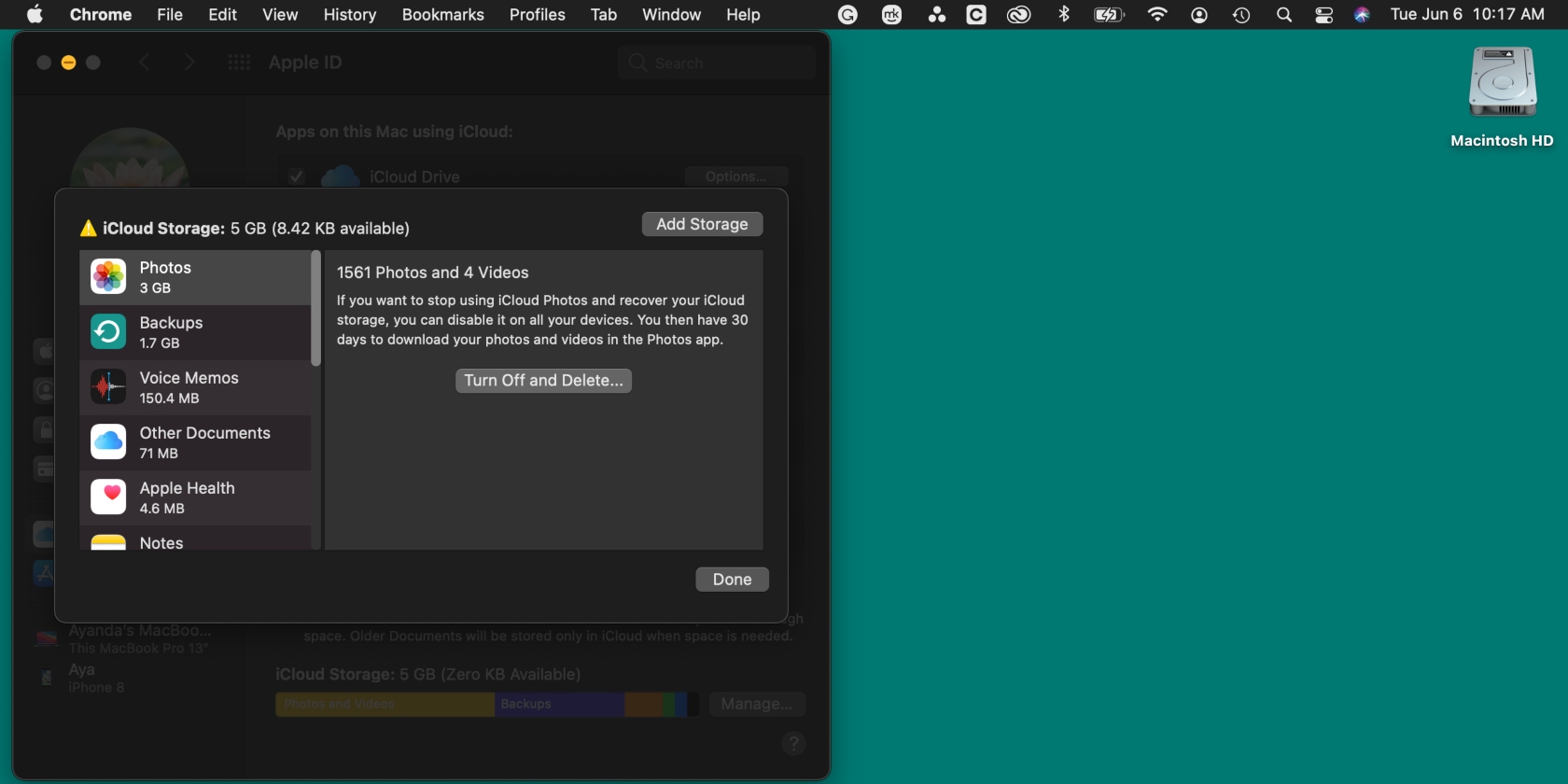The height and width of the screenshot is (784, 1568).
Task: Select Ayanda's MacBook device entry
Action: pyautogui.click(x=123, y=638)
